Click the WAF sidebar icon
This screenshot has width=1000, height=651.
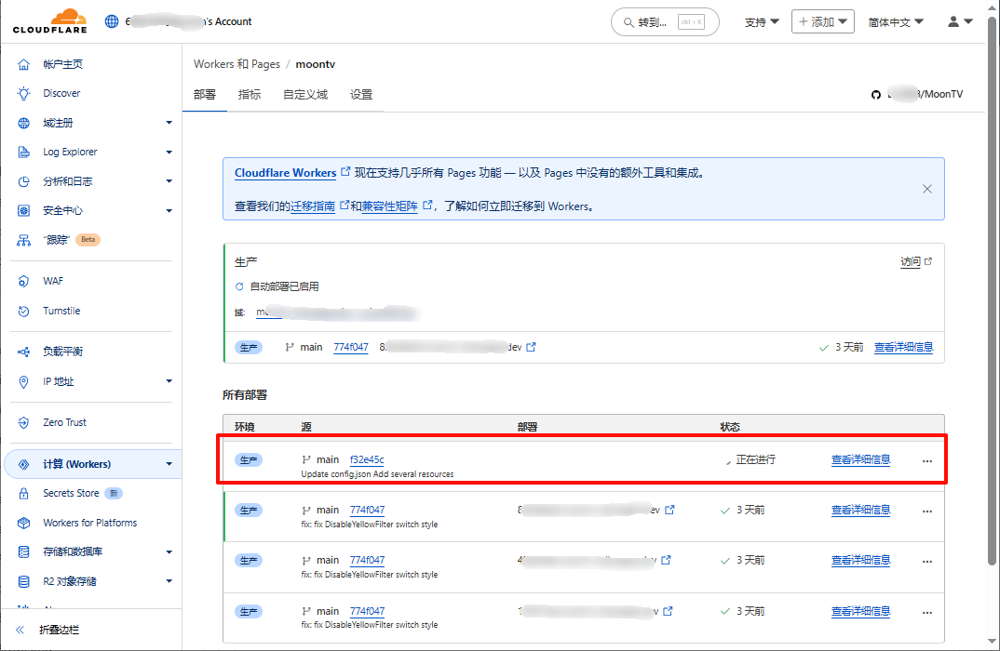[x=23, y=281]
